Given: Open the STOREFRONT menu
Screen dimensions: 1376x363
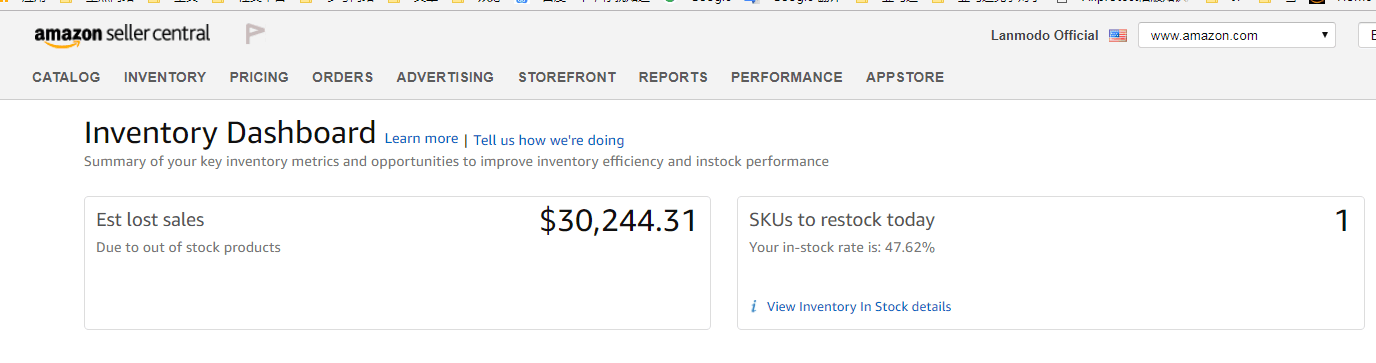Looking at the screenshot, I should pyautogui.click(x=567, y=77).
